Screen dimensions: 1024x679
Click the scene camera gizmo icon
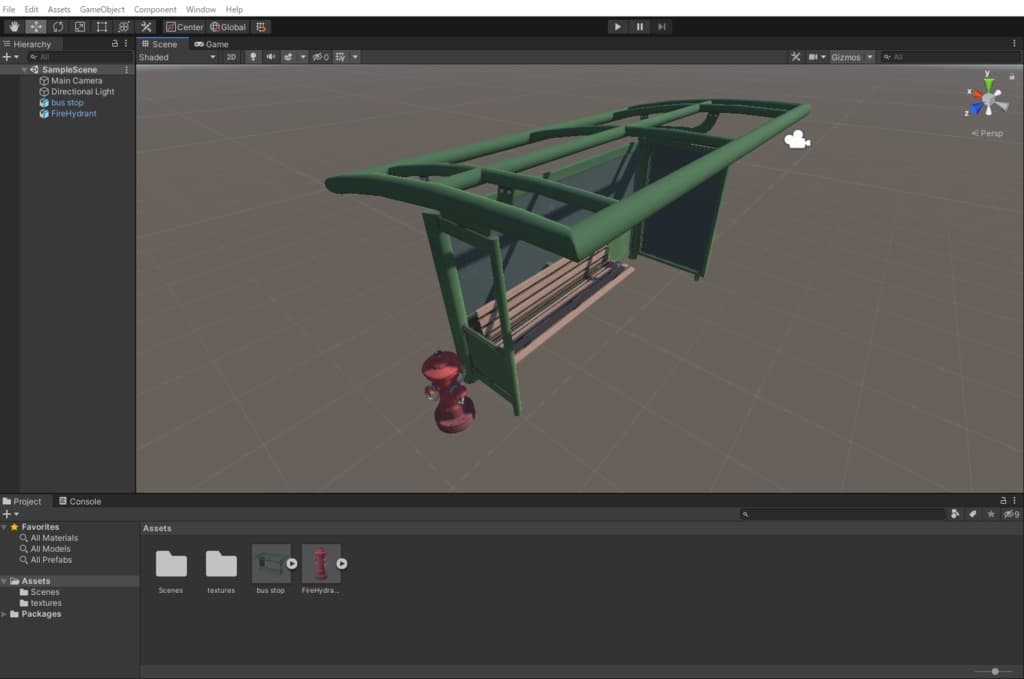797,141
